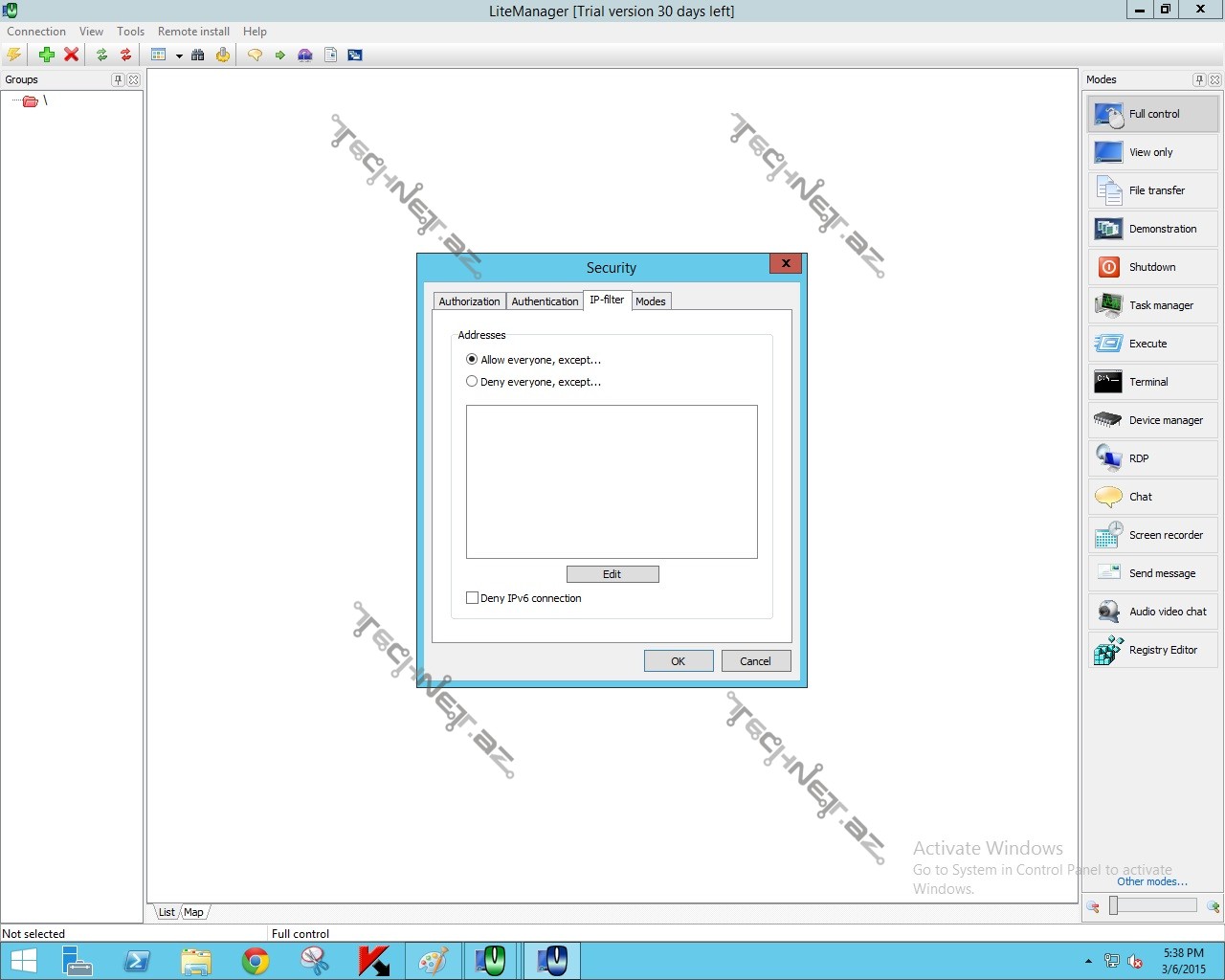Select the Registry Editor mode icon
1225x980 pixels.
point(1108,650)
